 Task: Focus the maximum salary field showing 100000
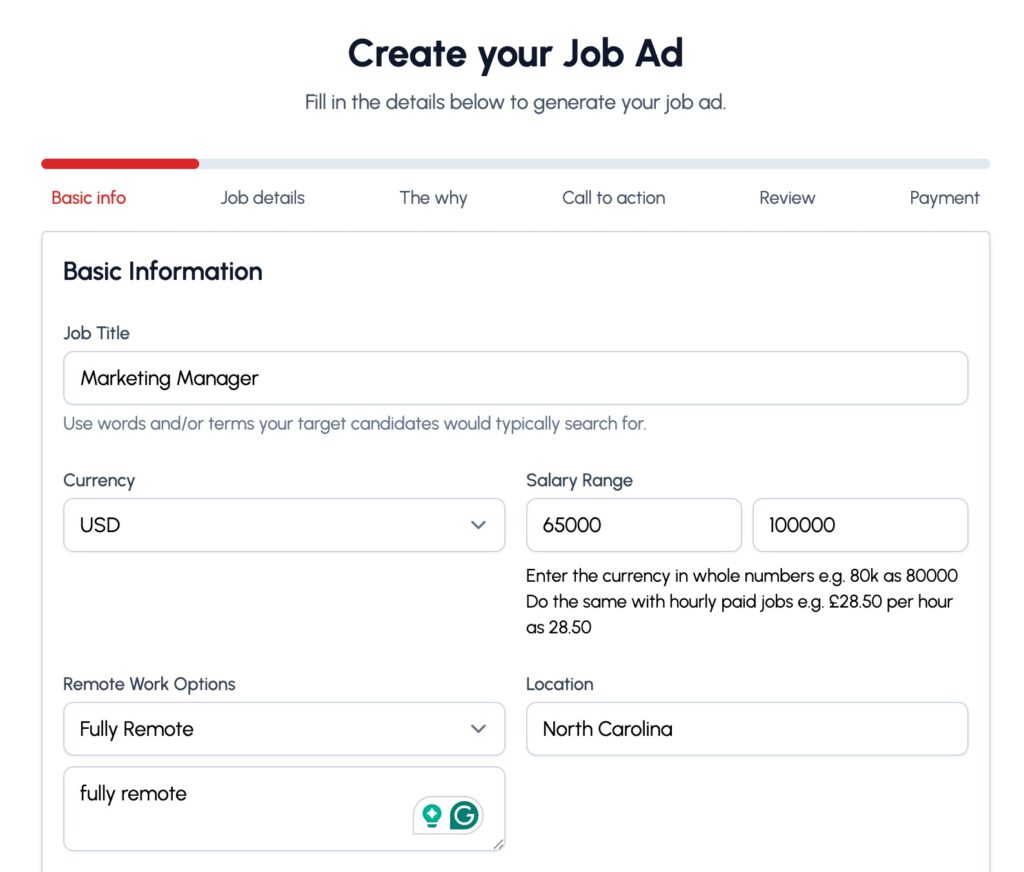[x=859, y=525]
